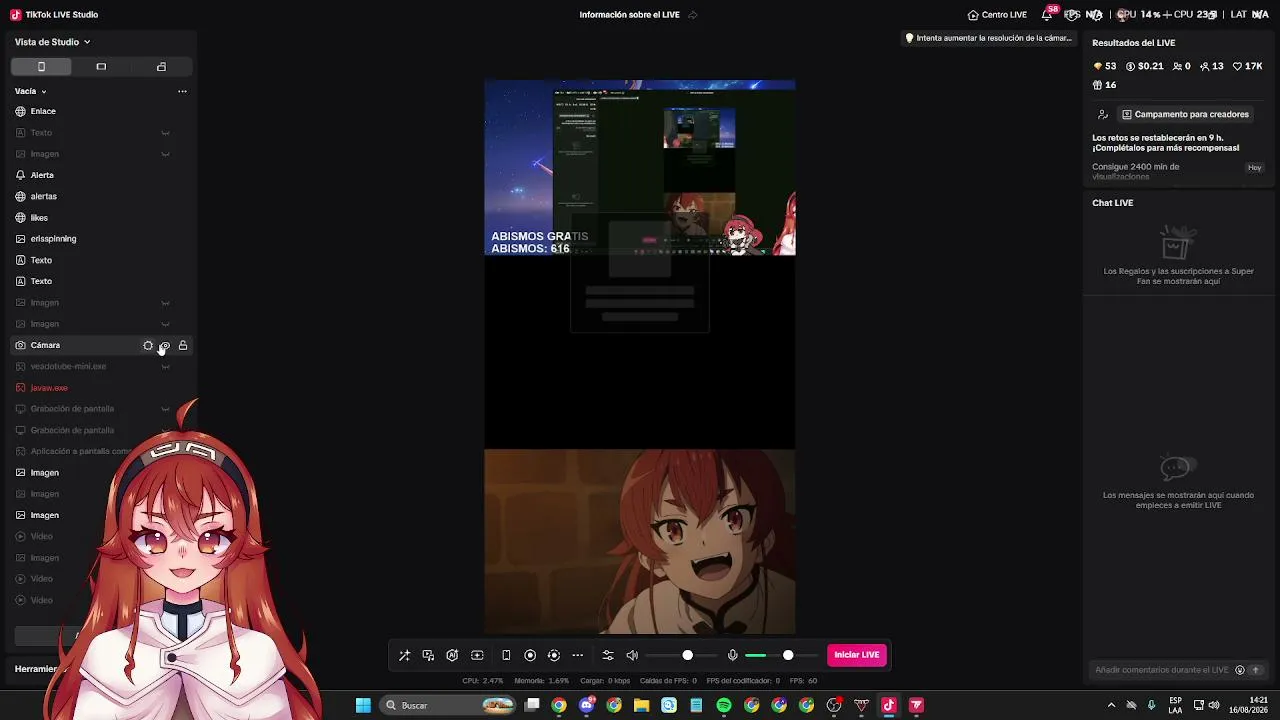Select the stream preview canvas image
The width and height of the screenshot is (1280, 720).
coord(640,357)
